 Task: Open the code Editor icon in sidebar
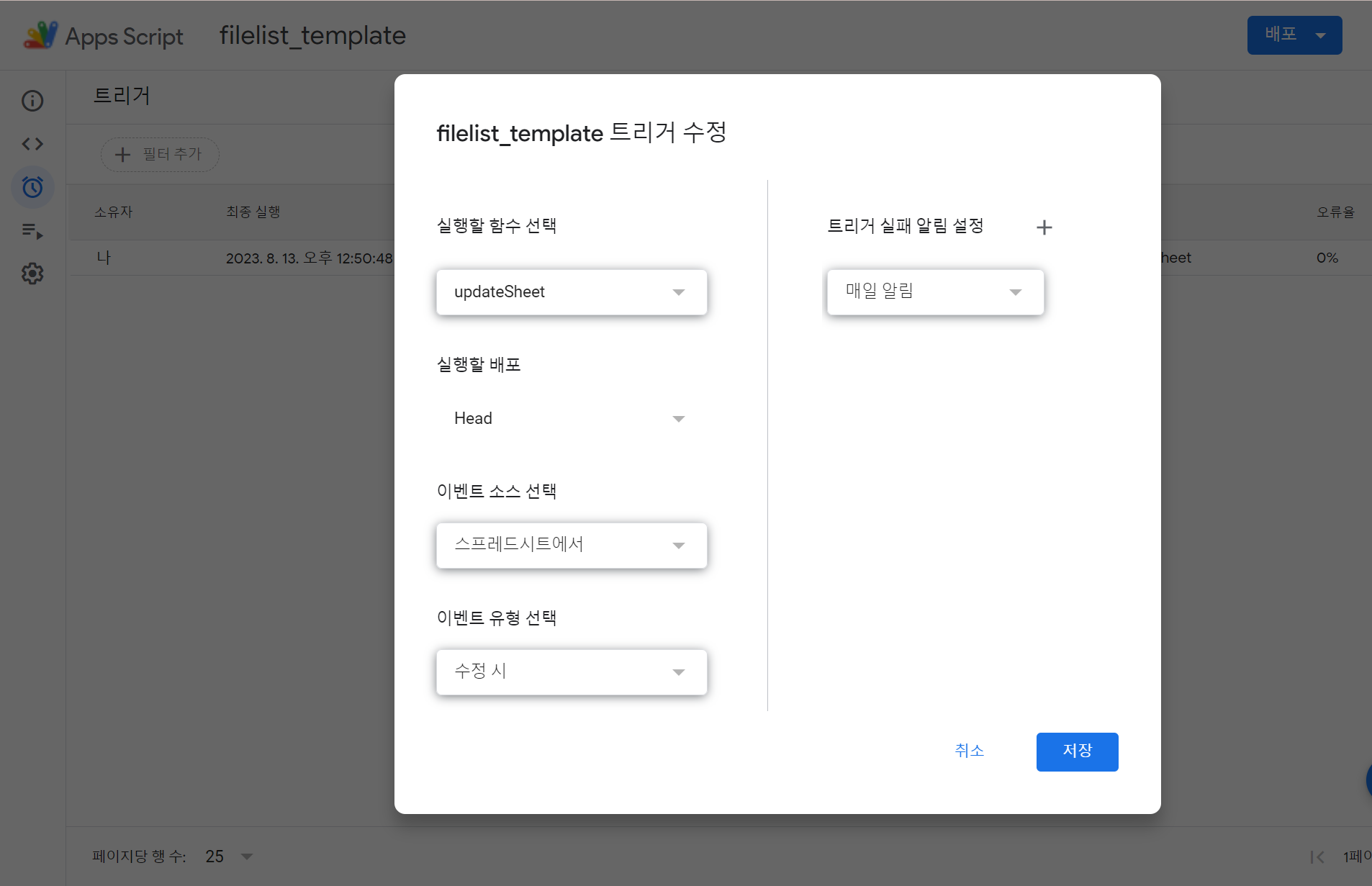point(32,144)
